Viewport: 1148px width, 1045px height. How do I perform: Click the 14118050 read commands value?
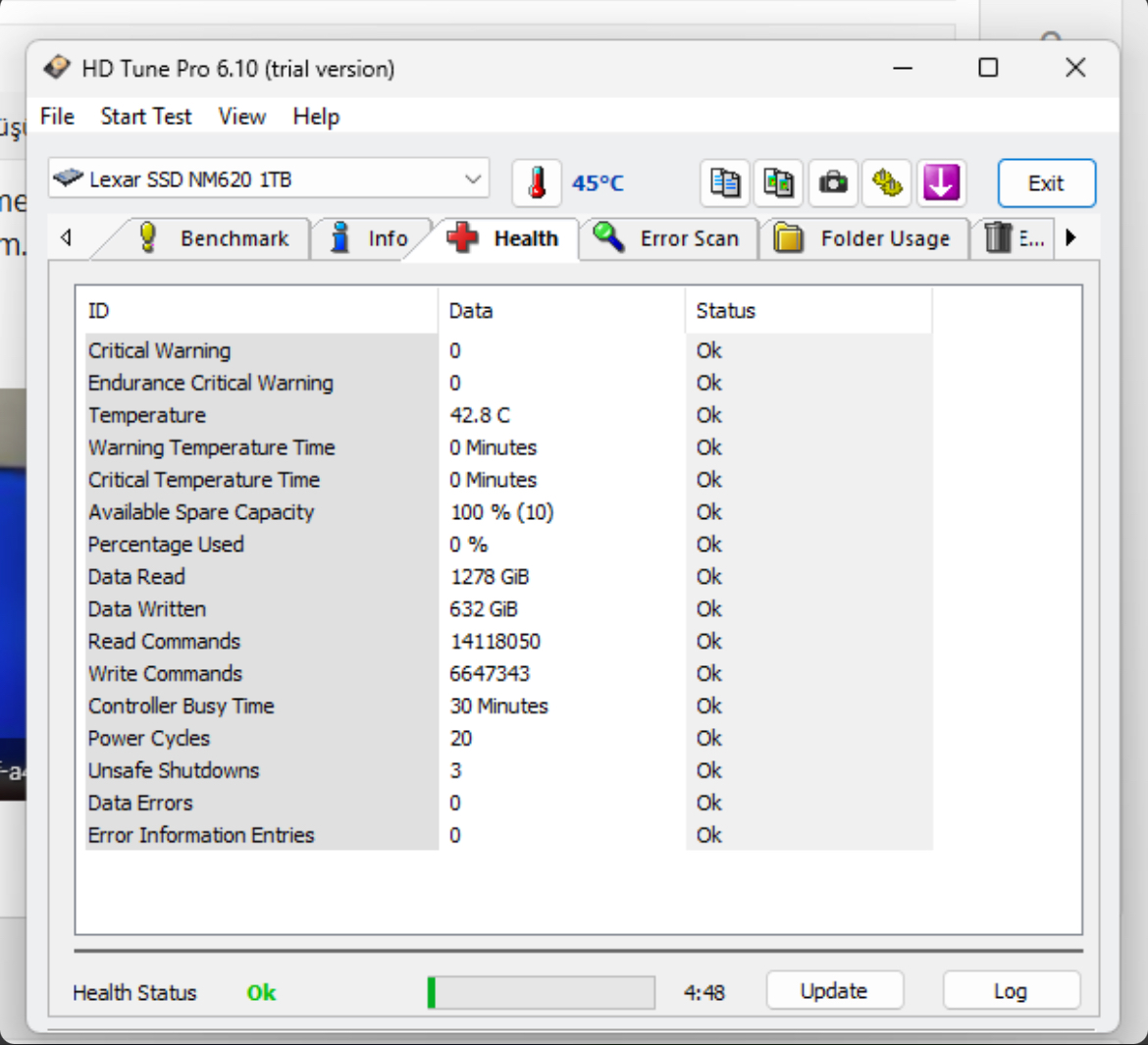coord(496,642)
